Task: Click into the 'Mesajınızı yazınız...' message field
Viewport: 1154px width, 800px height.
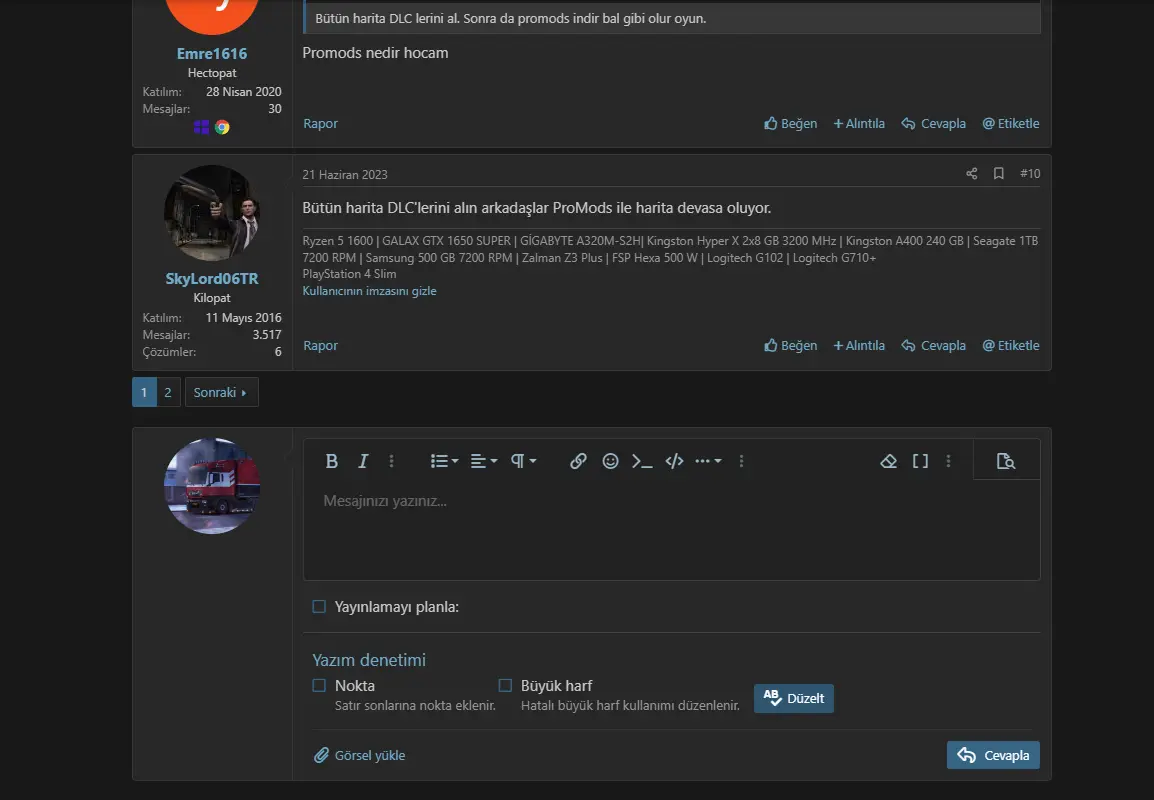Action: click(x=671, y=529)
